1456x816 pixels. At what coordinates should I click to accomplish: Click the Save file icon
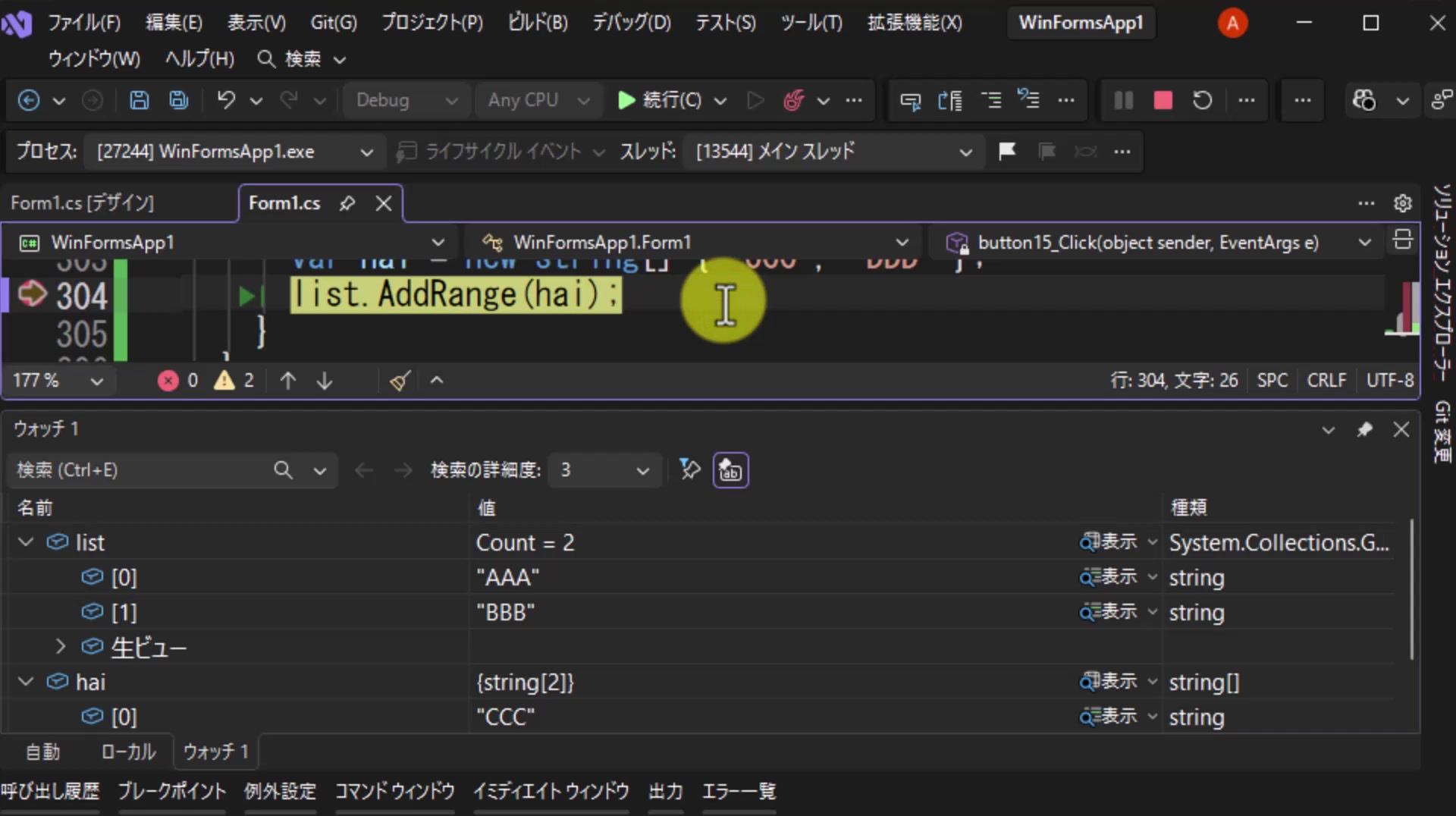(139, 100)
